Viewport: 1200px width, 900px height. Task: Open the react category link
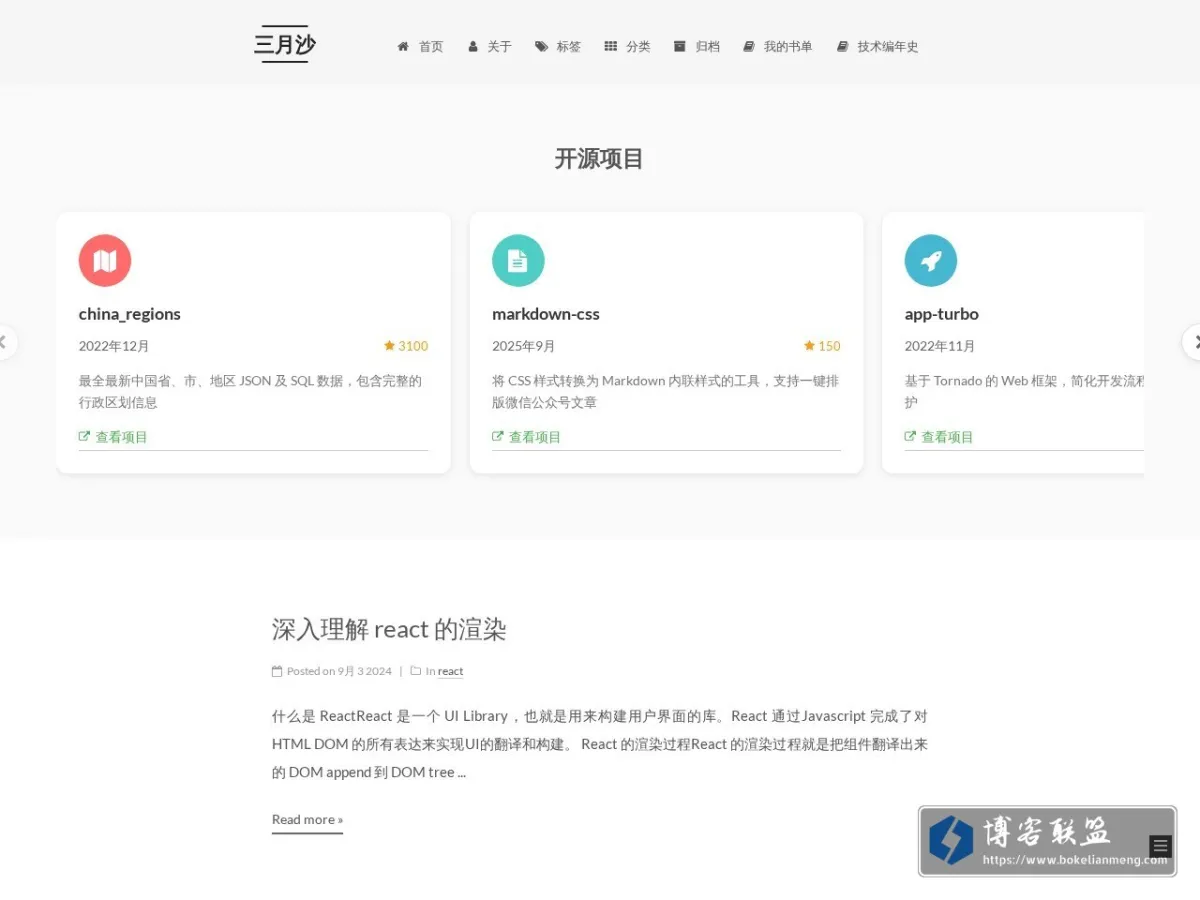click(450, 672)
